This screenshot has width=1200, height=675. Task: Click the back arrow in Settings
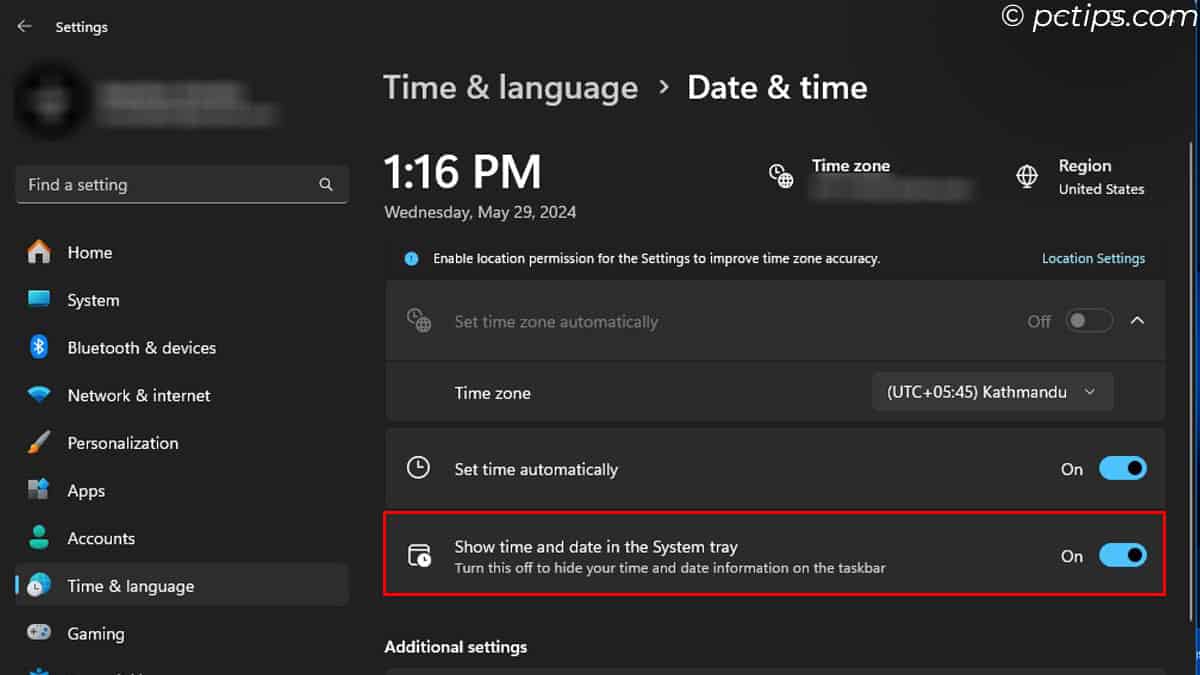pos(25,27)
